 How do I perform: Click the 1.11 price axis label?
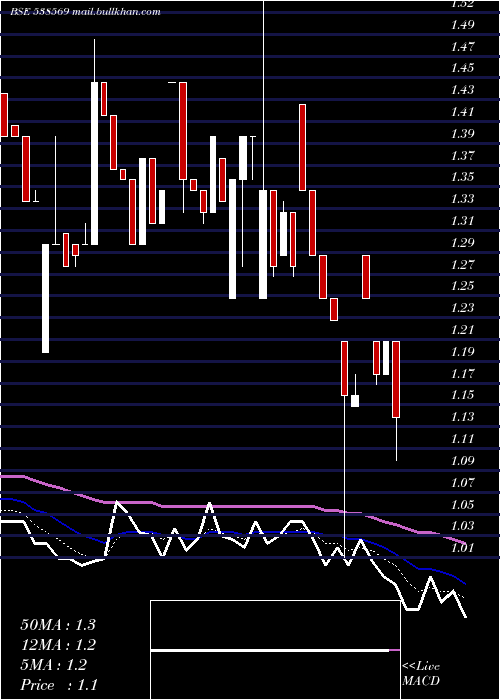point(462,439)
